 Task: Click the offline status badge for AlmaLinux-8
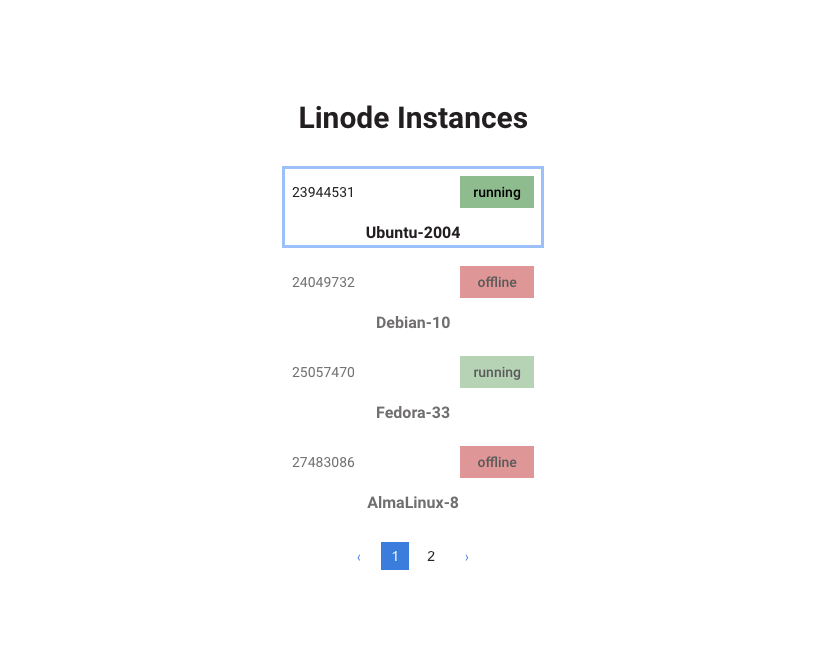click(x=497, y=462)
